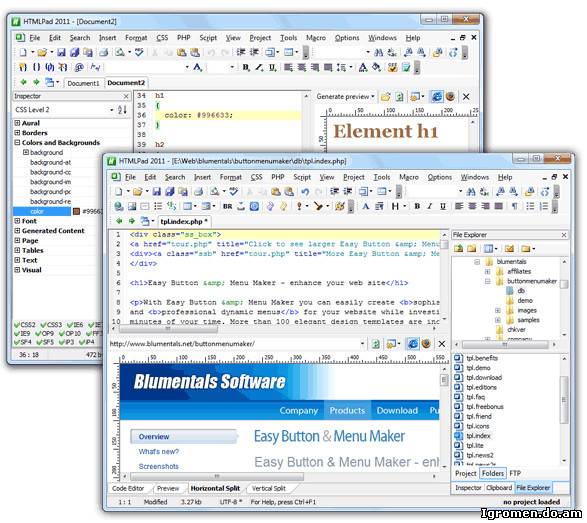
Task: Click the Undo arrow in front window
Action: tap(305, 192)
